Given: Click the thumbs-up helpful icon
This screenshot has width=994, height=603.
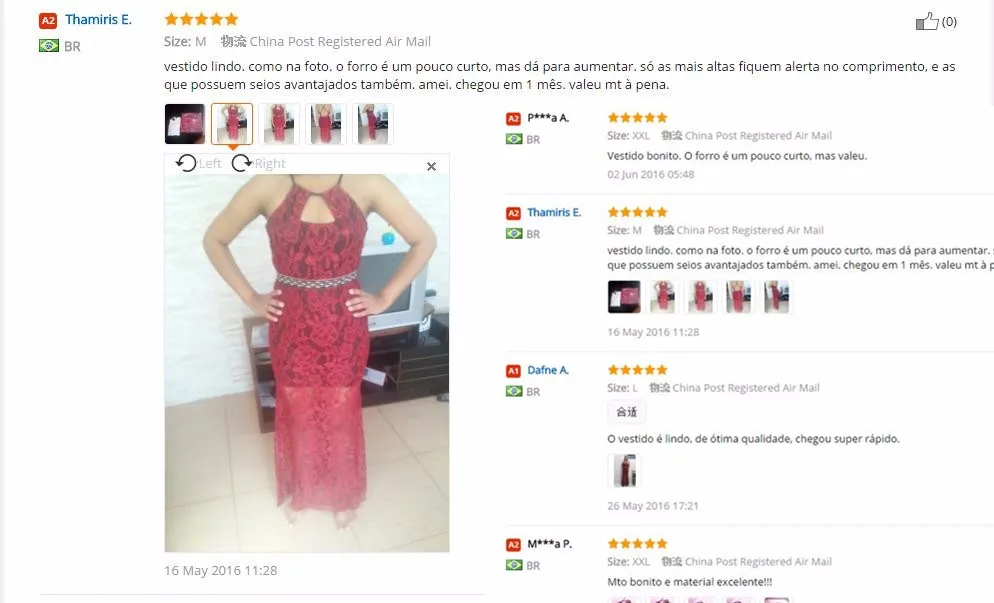Looking at the screenshot, I should click(x=926, y=22).
